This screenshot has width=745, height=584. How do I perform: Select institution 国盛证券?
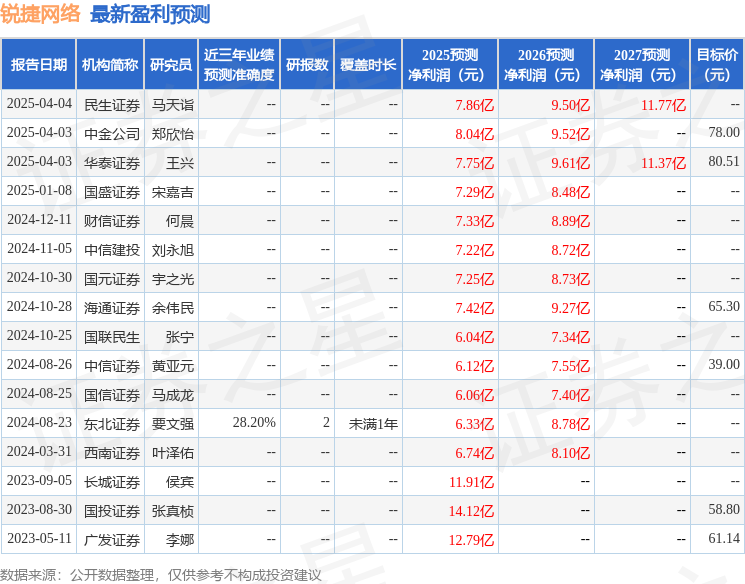[112, 192]
